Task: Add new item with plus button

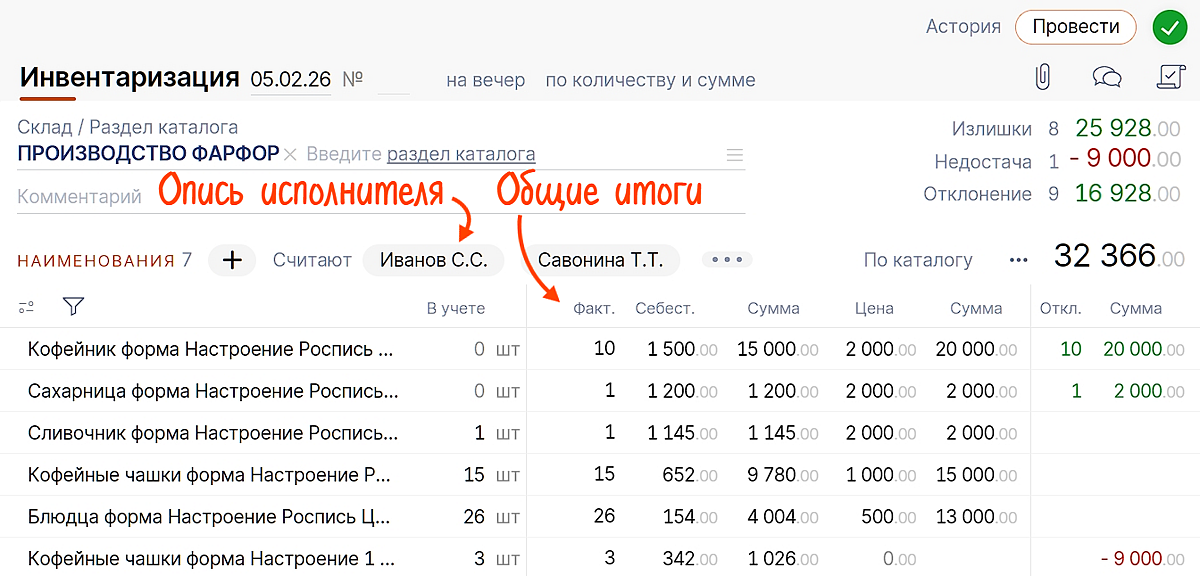Action: (232, 260)
